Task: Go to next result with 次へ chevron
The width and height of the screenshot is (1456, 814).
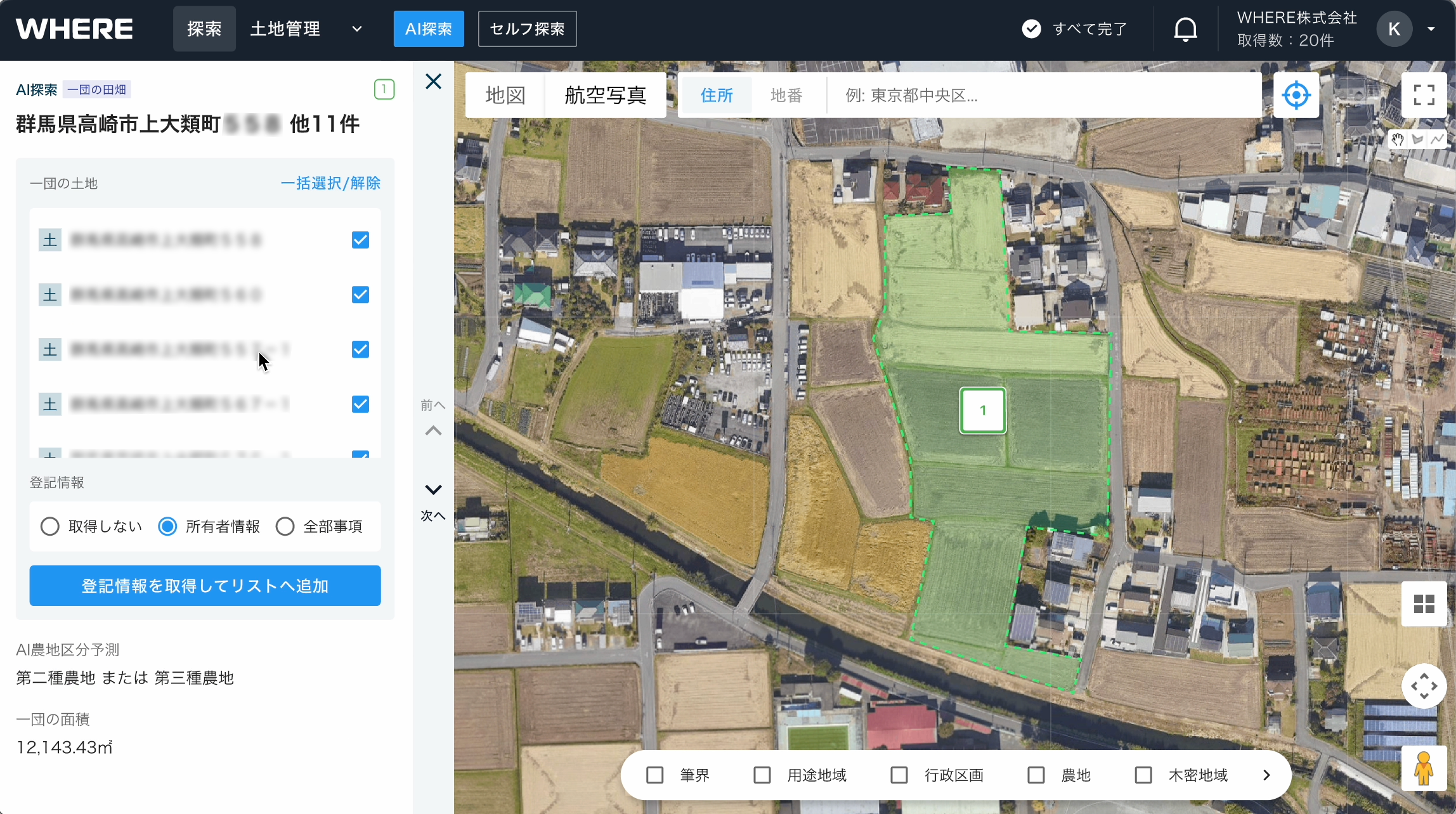Action: click(x=433, y=490)
